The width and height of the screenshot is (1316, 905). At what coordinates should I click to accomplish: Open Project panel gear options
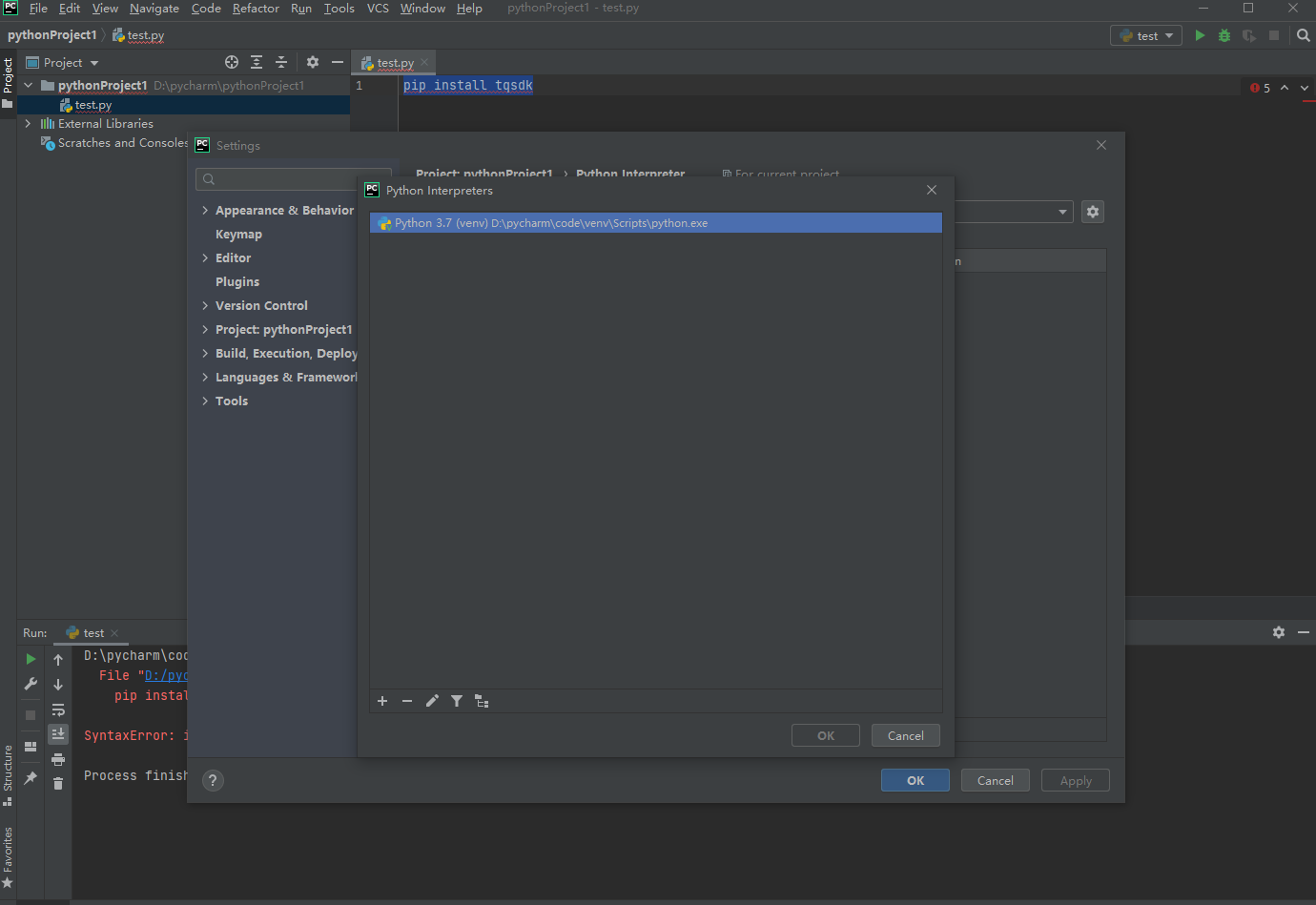313,62
